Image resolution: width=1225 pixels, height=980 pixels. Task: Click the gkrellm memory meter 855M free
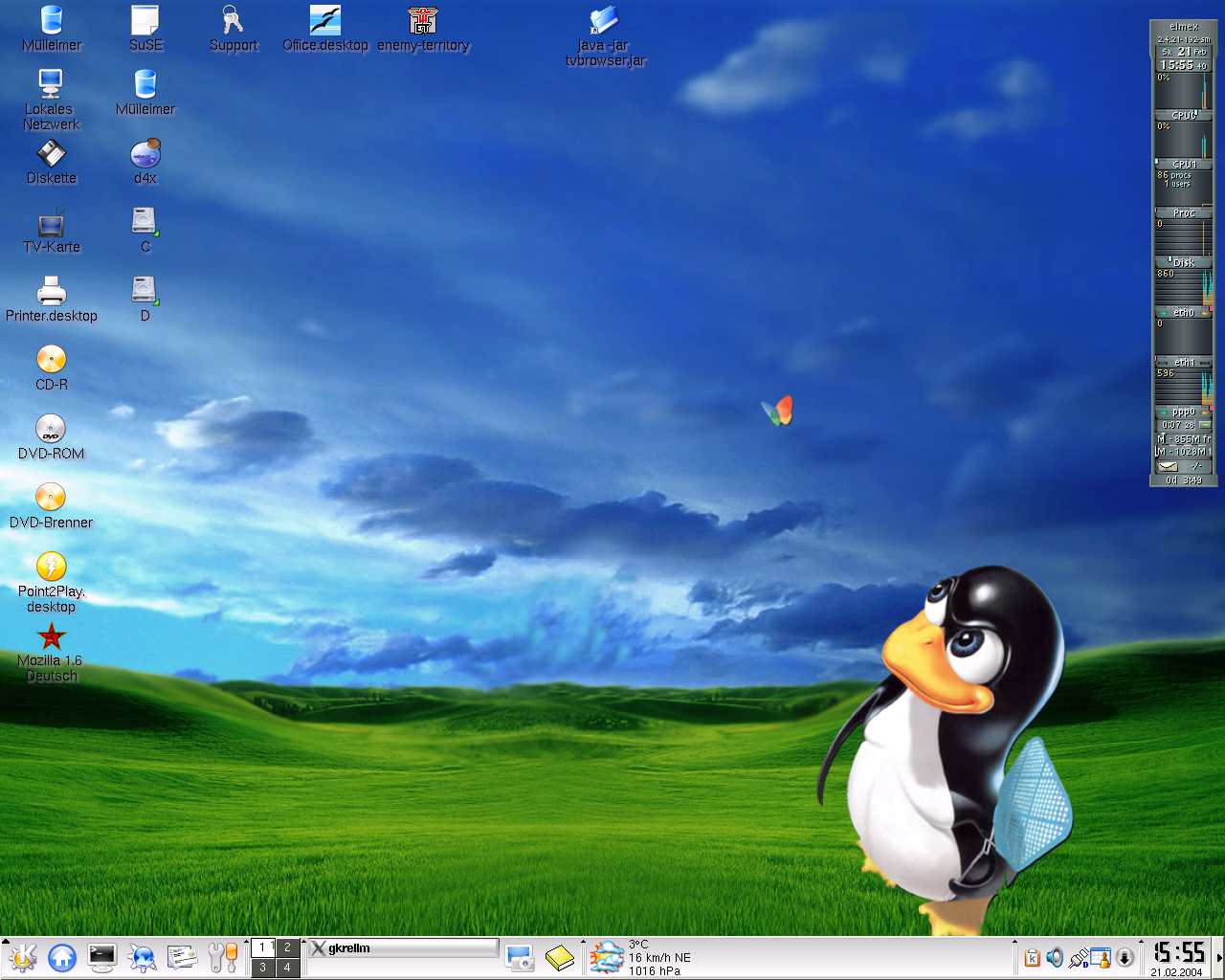[x=1184, y=438]
